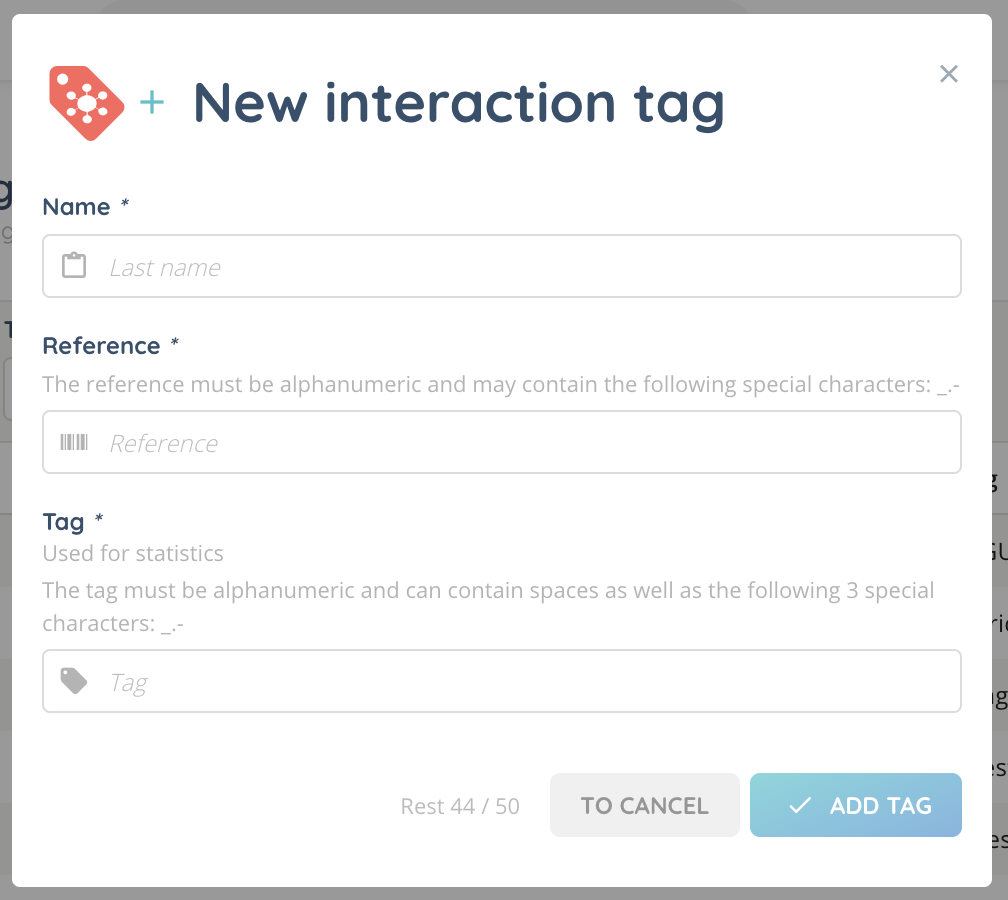Screen dimensions: 1008x900
Task: Click the barcode icon in the Reference field
Action: 74,442
